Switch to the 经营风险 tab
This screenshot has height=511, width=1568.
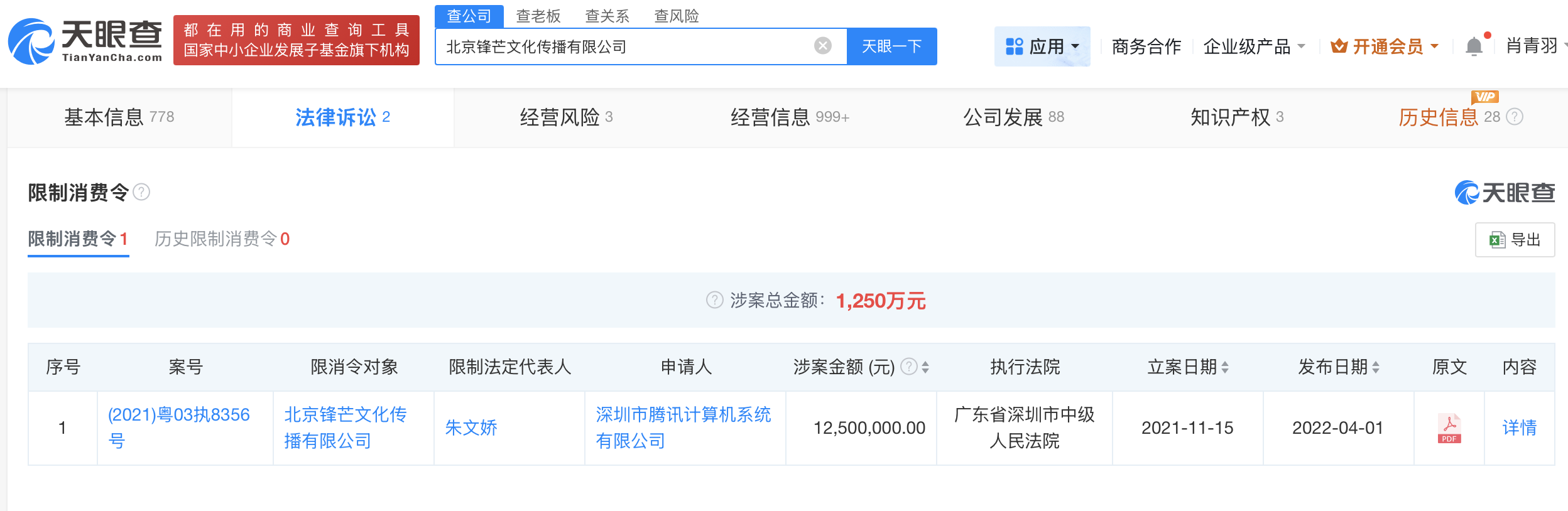[566, 117]
